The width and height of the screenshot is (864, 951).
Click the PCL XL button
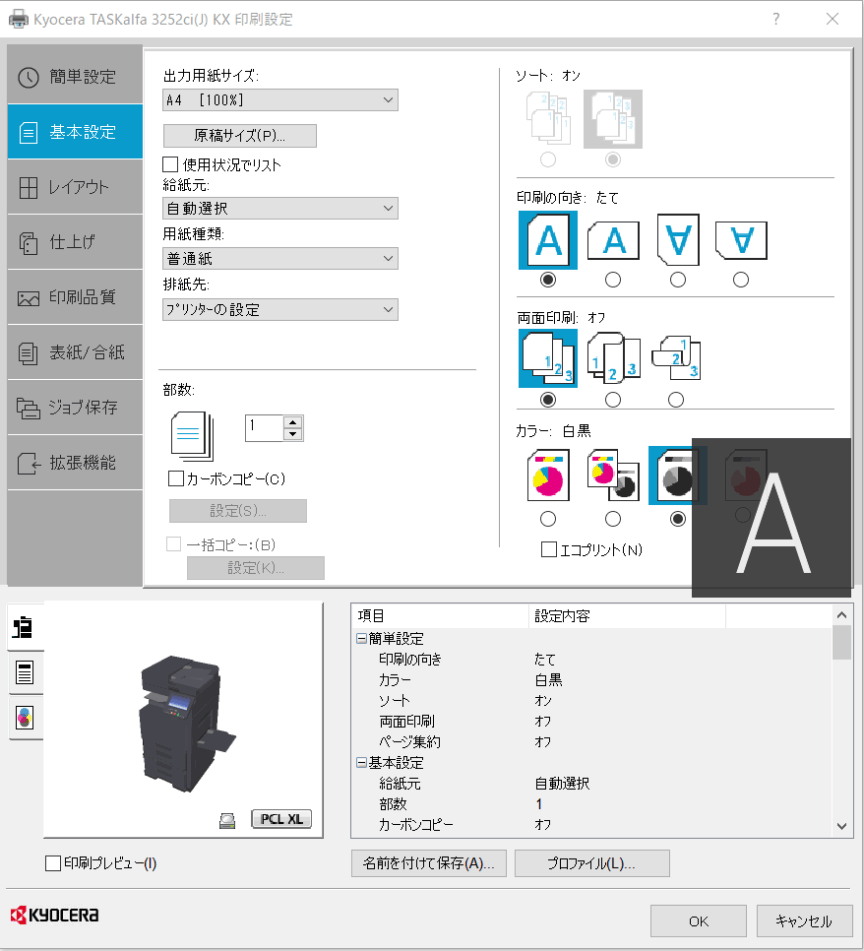282,819
